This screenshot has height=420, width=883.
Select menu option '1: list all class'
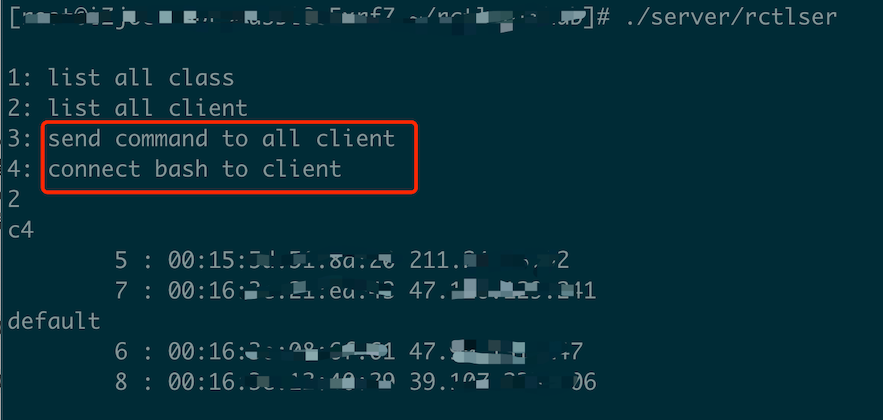(121, 78)
